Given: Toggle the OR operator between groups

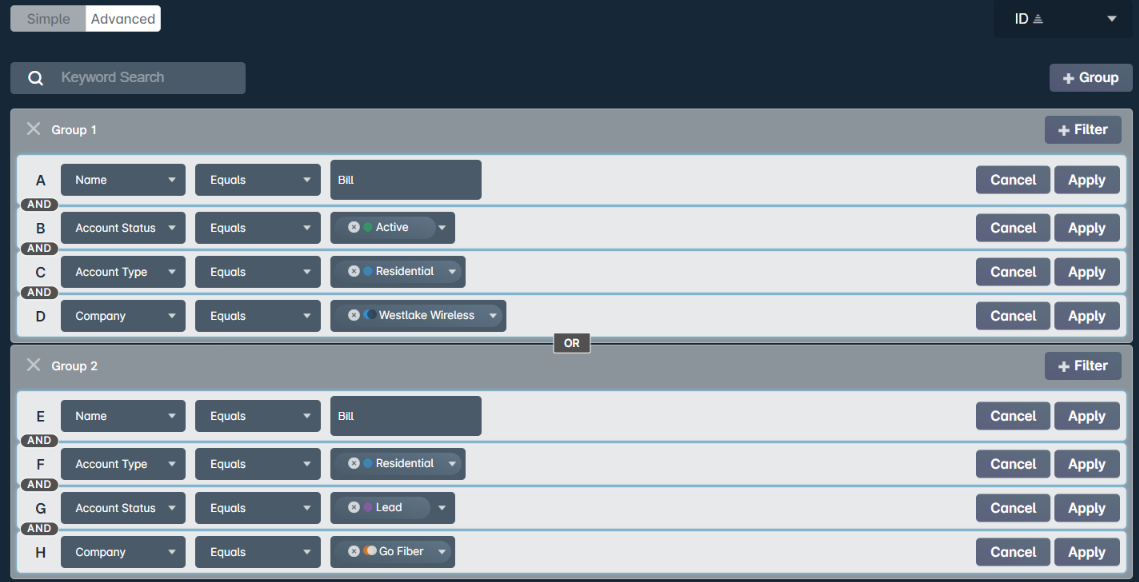Looking at the screenshot, I should pos(572,343).
